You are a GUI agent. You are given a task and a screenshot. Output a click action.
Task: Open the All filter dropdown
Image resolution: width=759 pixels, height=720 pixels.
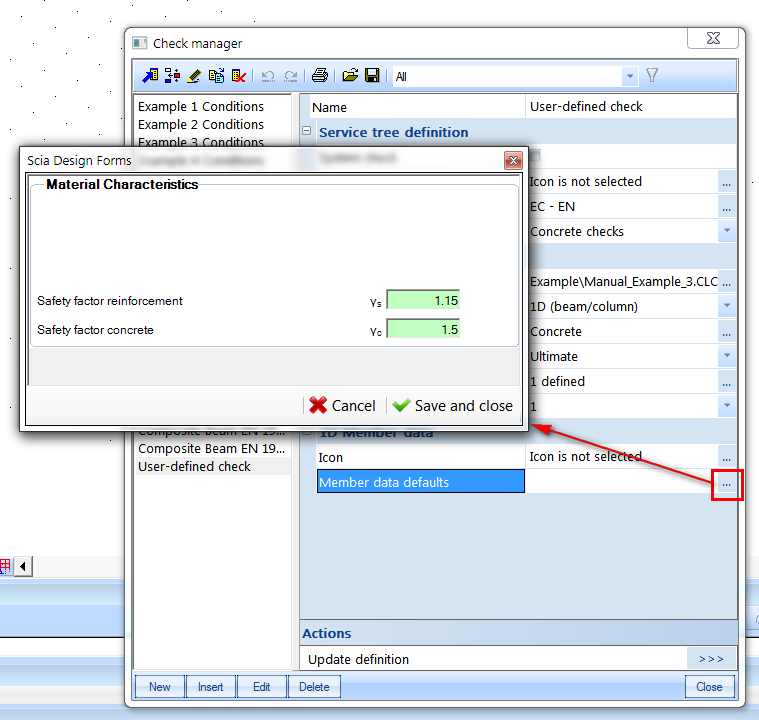[x=629, y=76]
